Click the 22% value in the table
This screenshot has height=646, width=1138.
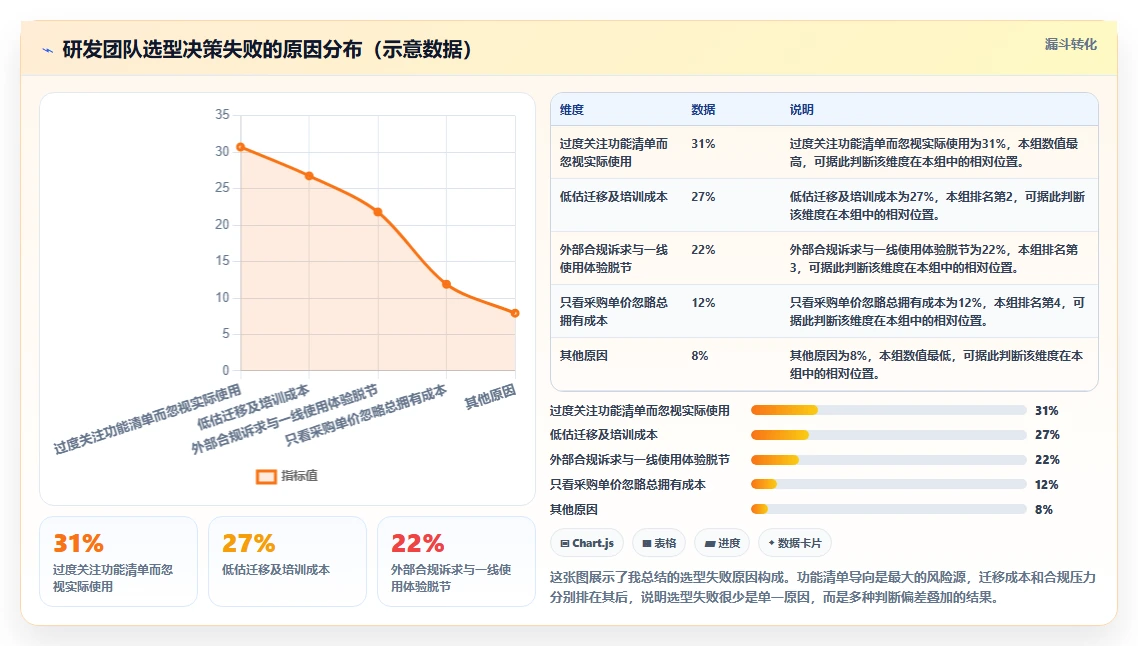pos(703,250)
